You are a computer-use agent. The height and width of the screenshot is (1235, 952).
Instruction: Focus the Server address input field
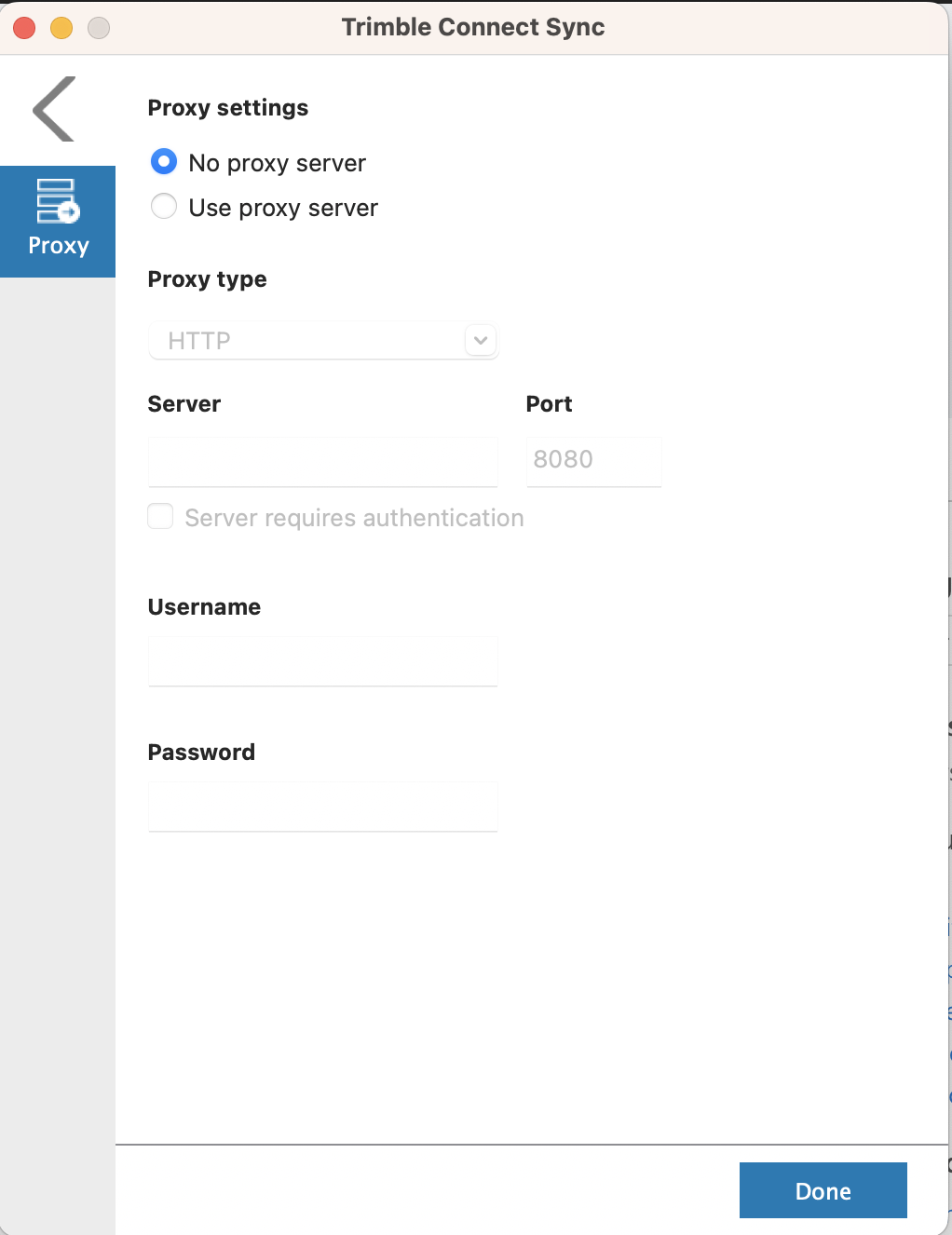[323, 462]
